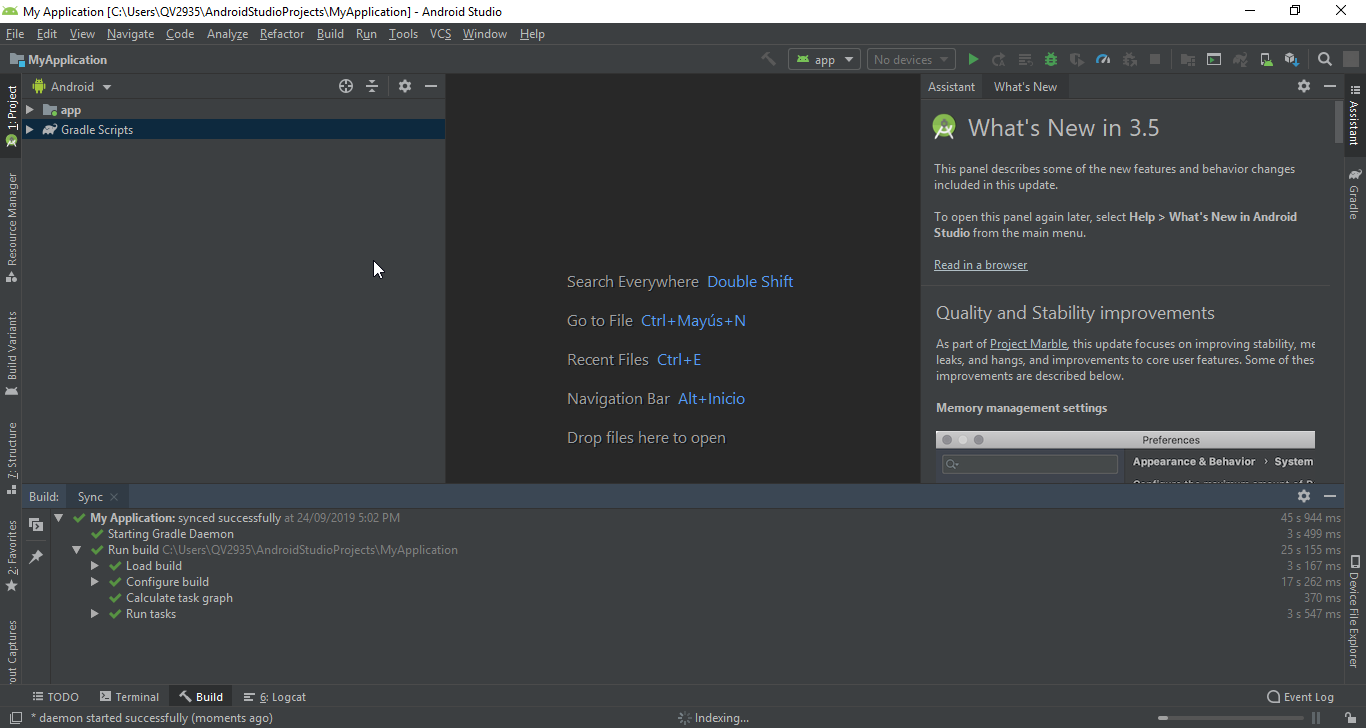This screenshot has height=728, width=1366.
Task: Click Collapse All icon in Project panel
Action: pyautogui.click(x=372, y=87)
